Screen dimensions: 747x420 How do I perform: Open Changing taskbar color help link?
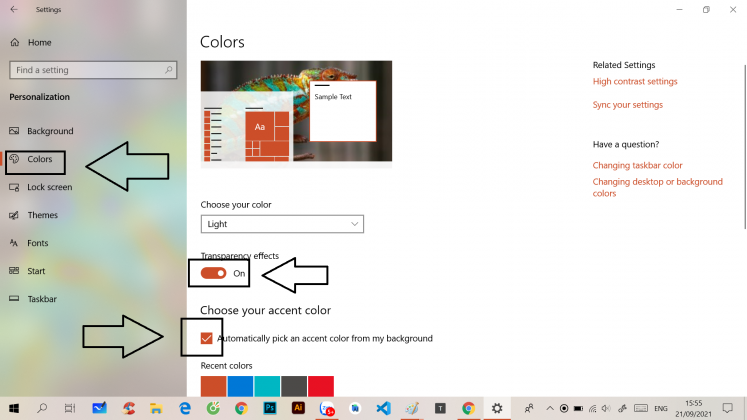tap(637, 165)
